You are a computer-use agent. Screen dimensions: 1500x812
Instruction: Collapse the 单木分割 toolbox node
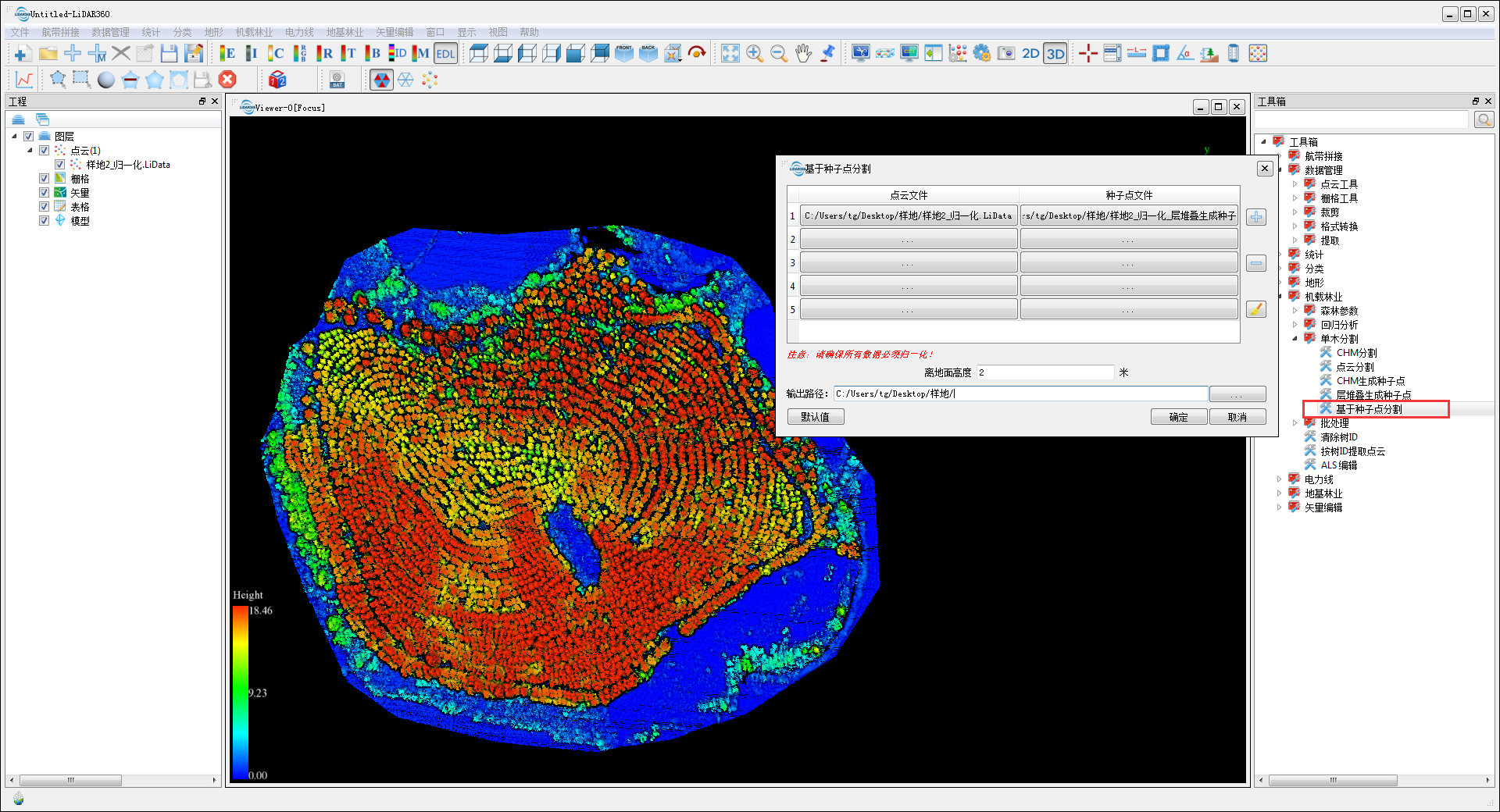coord(1295,338)
